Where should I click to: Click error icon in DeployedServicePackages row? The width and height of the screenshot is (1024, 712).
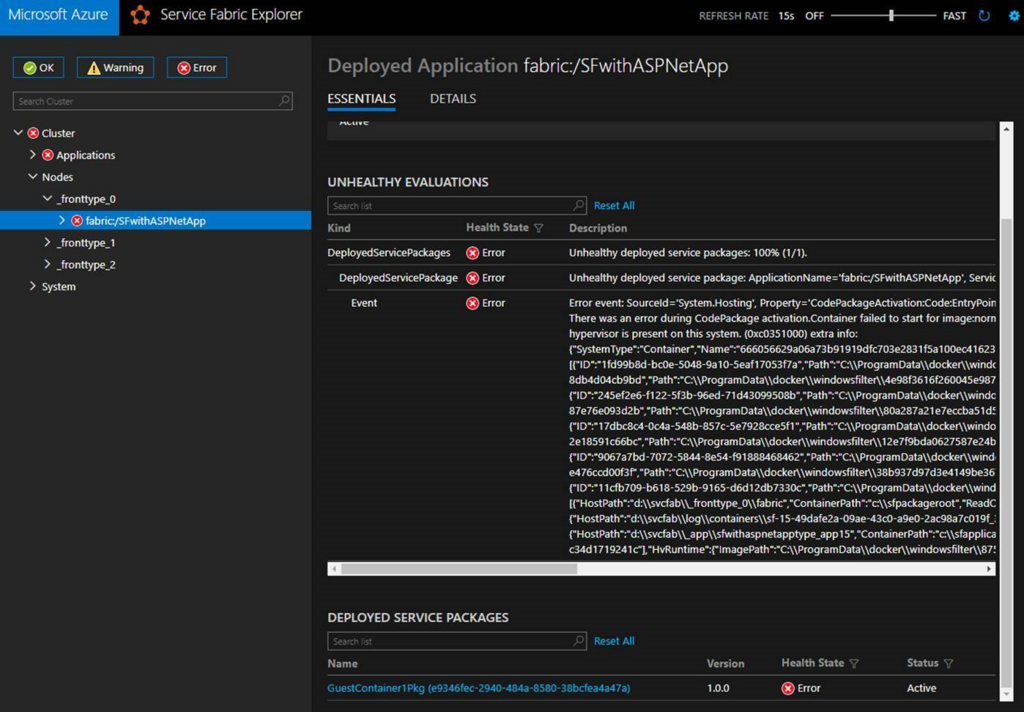coord(472,253)
